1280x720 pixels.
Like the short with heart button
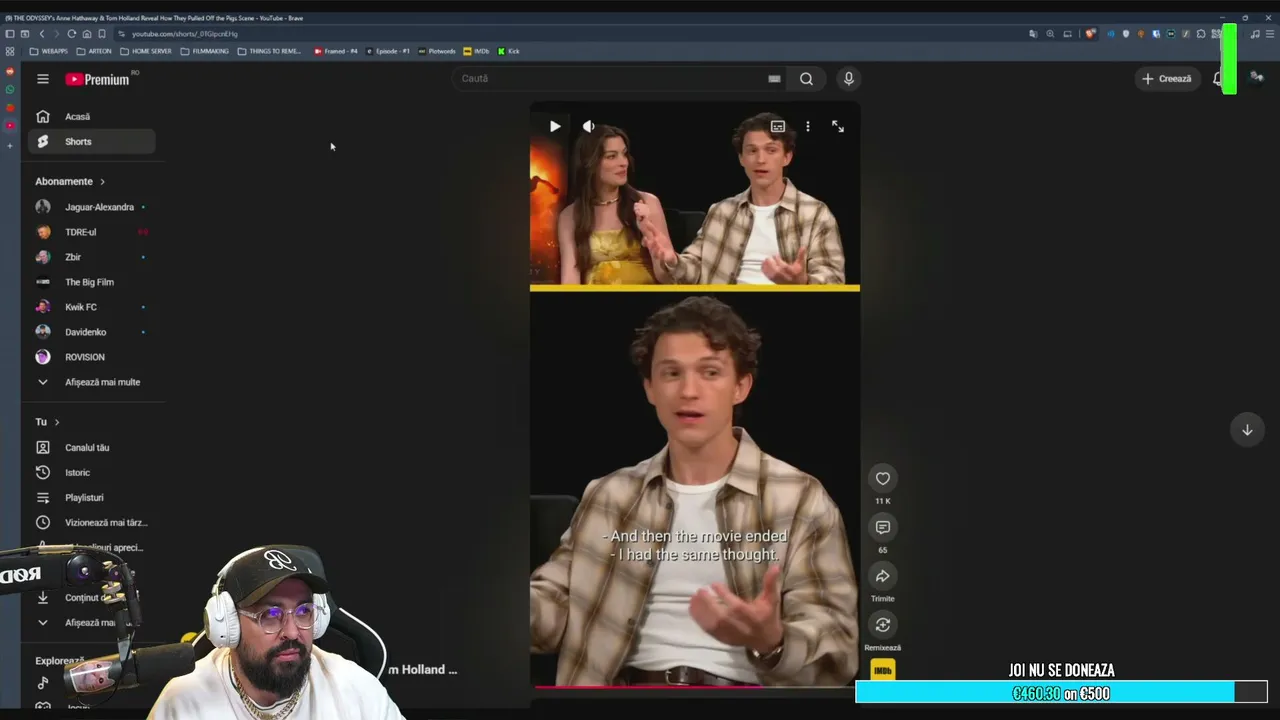[882, 478]
